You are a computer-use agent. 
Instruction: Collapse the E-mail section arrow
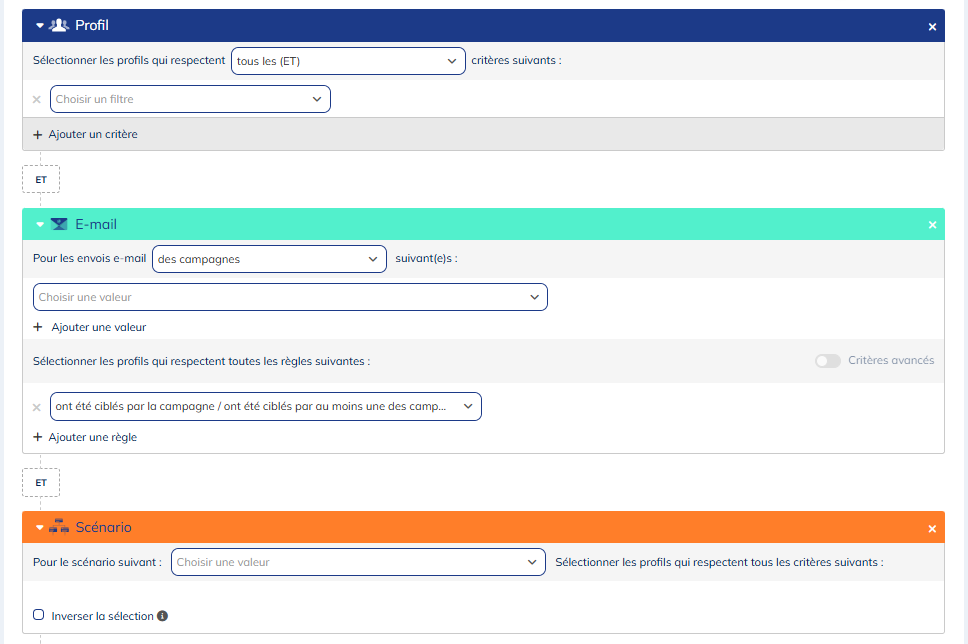pos(40,225)
